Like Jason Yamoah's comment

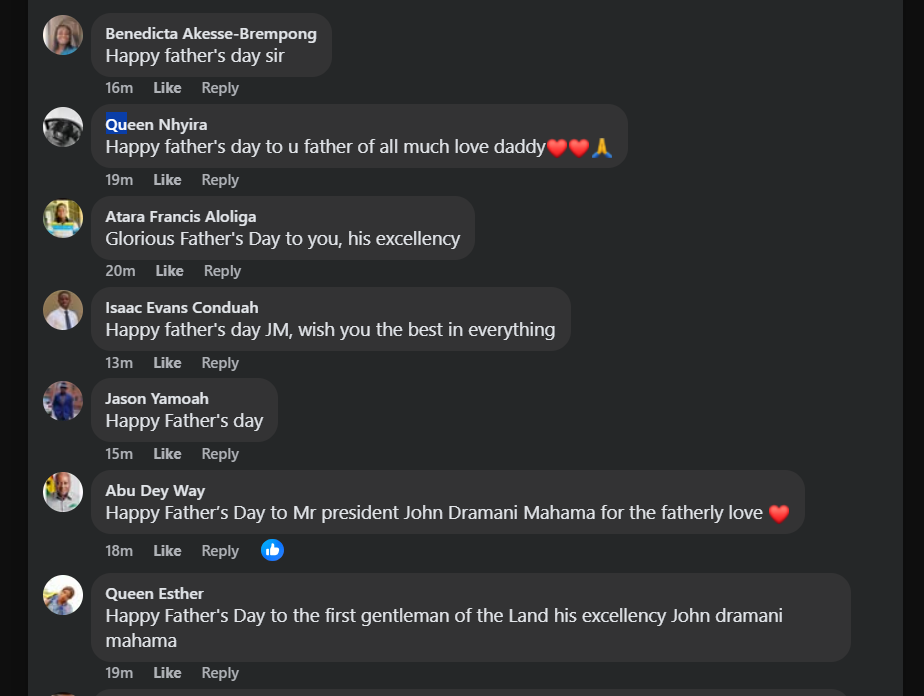[167, 454]
